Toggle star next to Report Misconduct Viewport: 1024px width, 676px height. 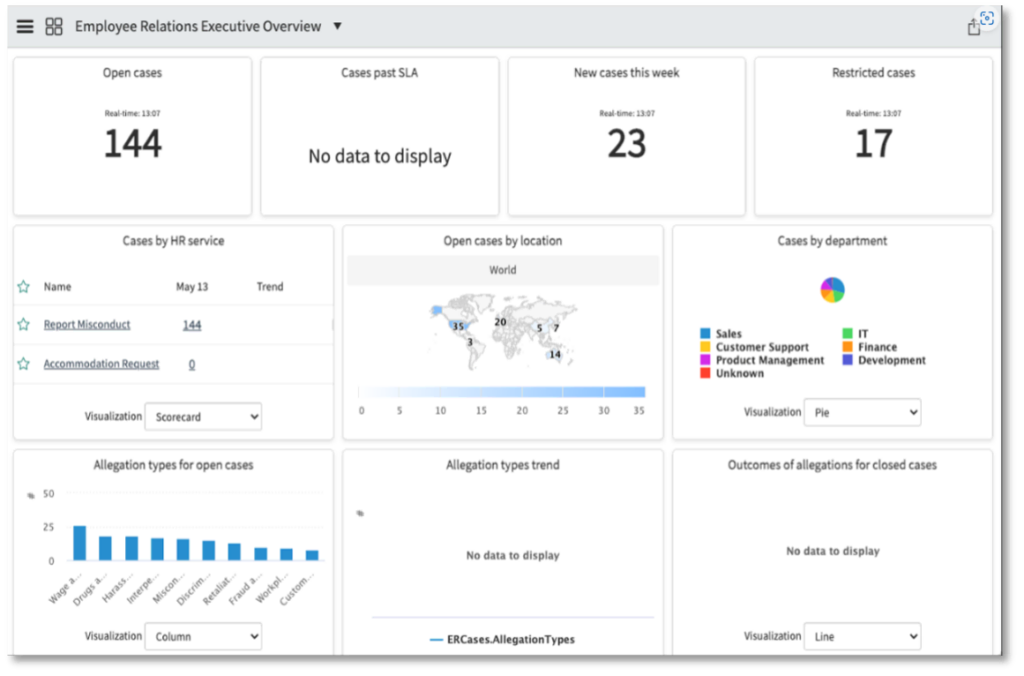point(23,325)
